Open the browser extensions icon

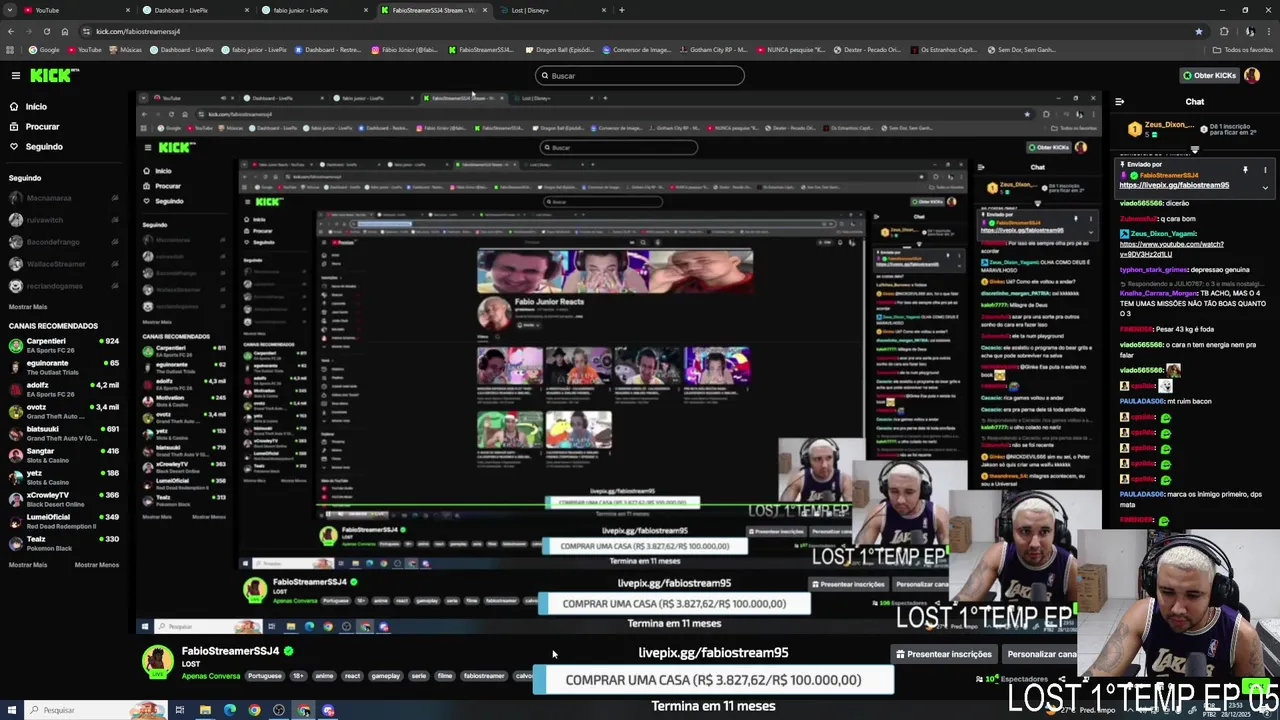tap(1224, 31)
